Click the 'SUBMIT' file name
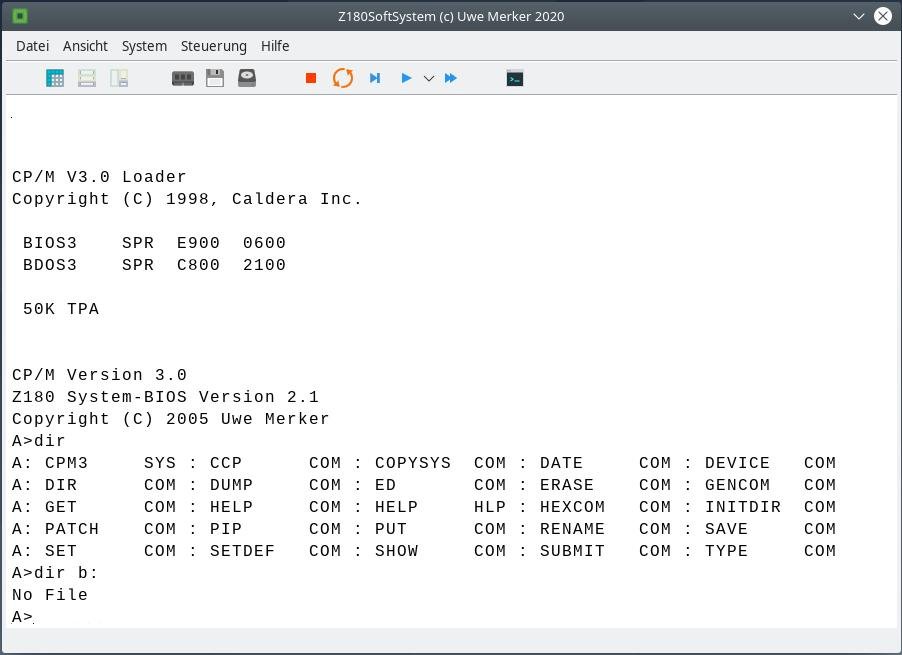Viewport: 902px width, 655px height. click(572, 551)
